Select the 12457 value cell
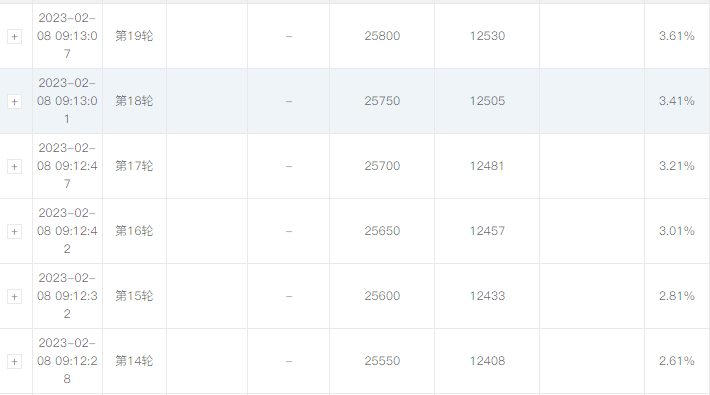 [487, 231]
